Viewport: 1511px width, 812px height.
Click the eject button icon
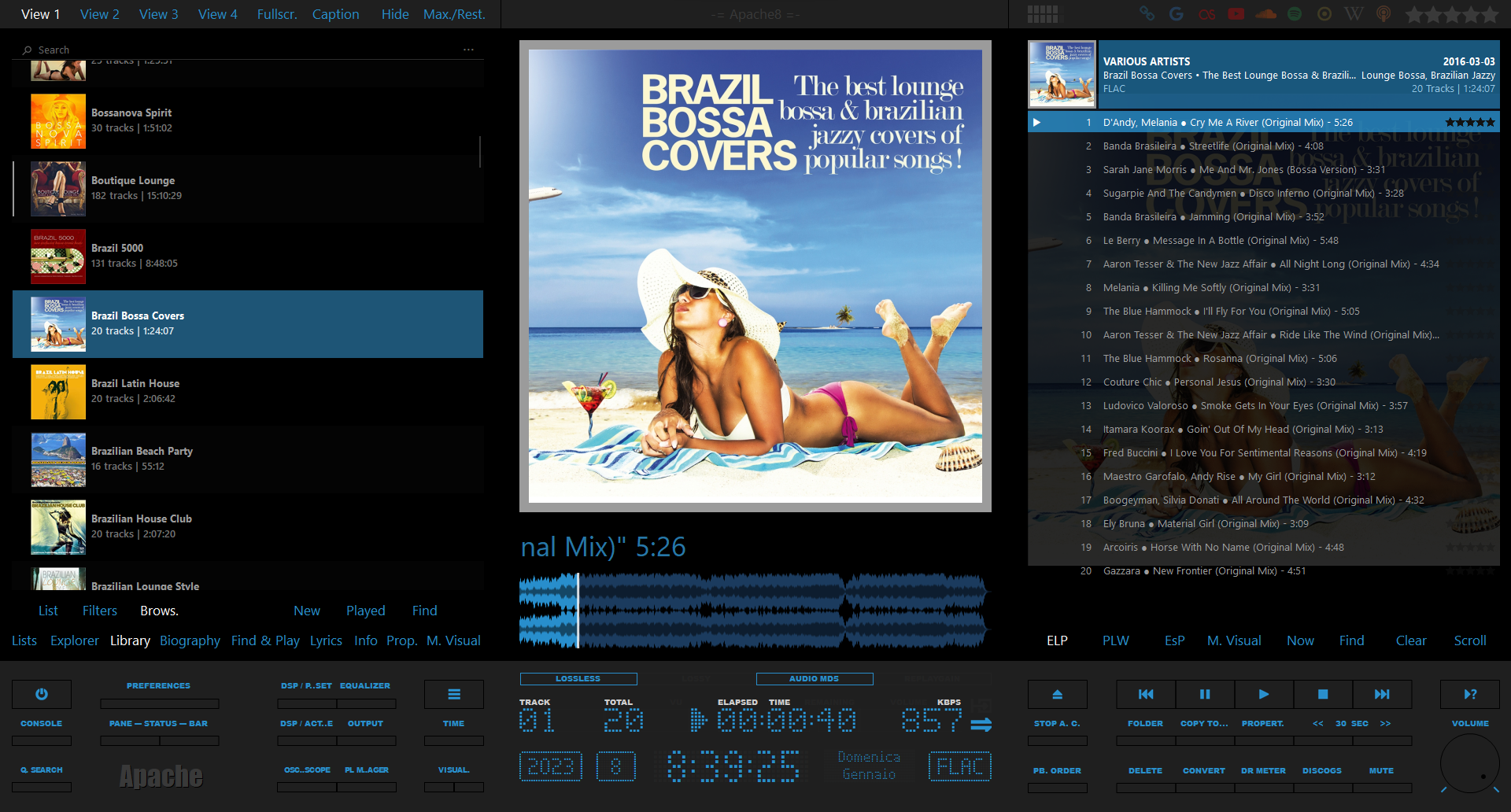click(x=1058, y=694)
